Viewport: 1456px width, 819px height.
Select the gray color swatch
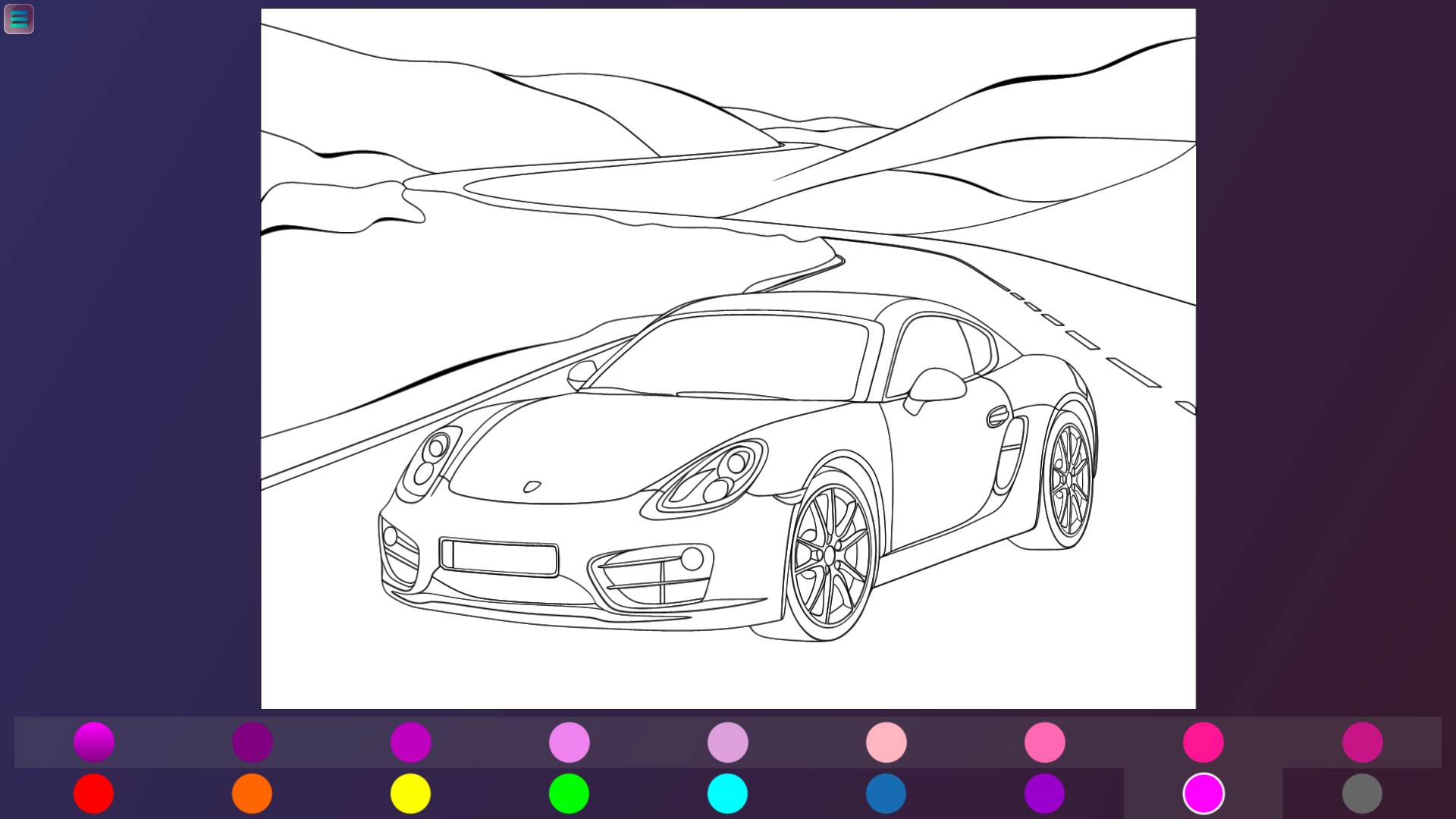(1362, 793)
